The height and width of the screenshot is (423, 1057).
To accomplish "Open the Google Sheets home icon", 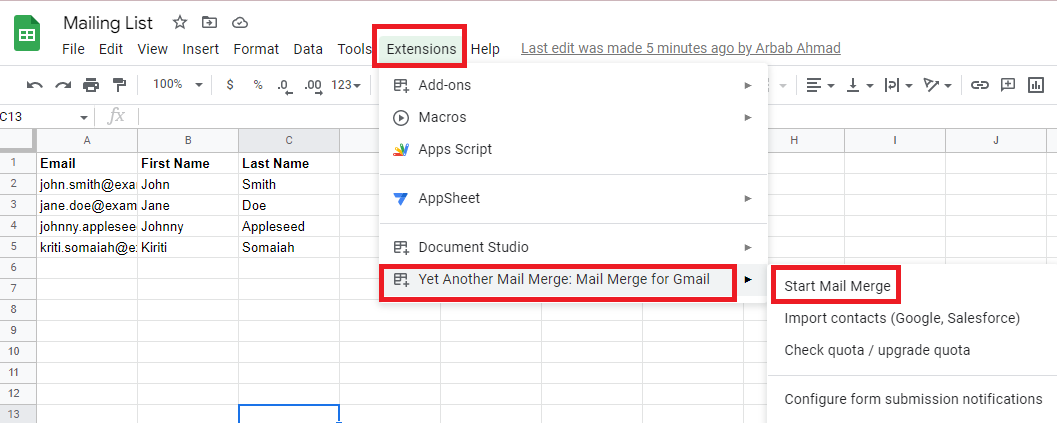I will tap(28, 33).
